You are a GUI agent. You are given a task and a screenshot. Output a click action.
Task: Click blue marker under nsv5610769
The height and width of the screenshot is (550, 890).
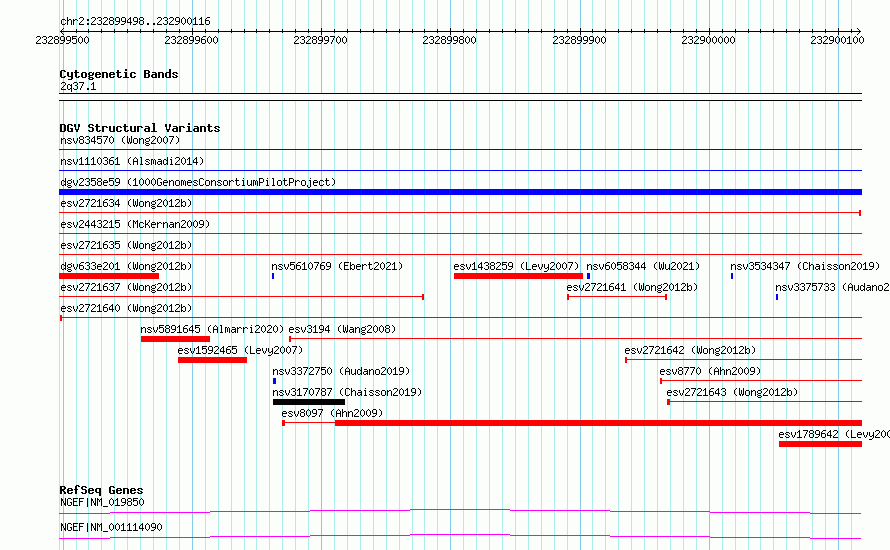pos(273,276)
